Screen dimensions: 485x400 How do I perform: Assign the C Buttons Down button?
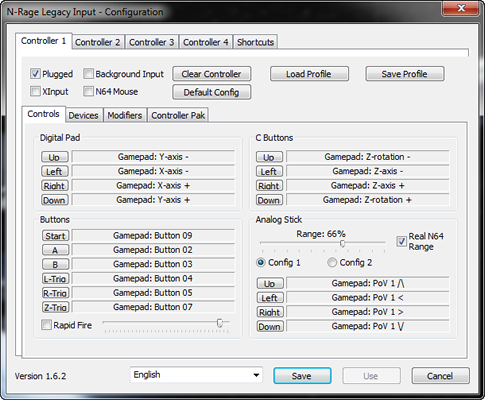pyautogui.click(x=269, y=200)
